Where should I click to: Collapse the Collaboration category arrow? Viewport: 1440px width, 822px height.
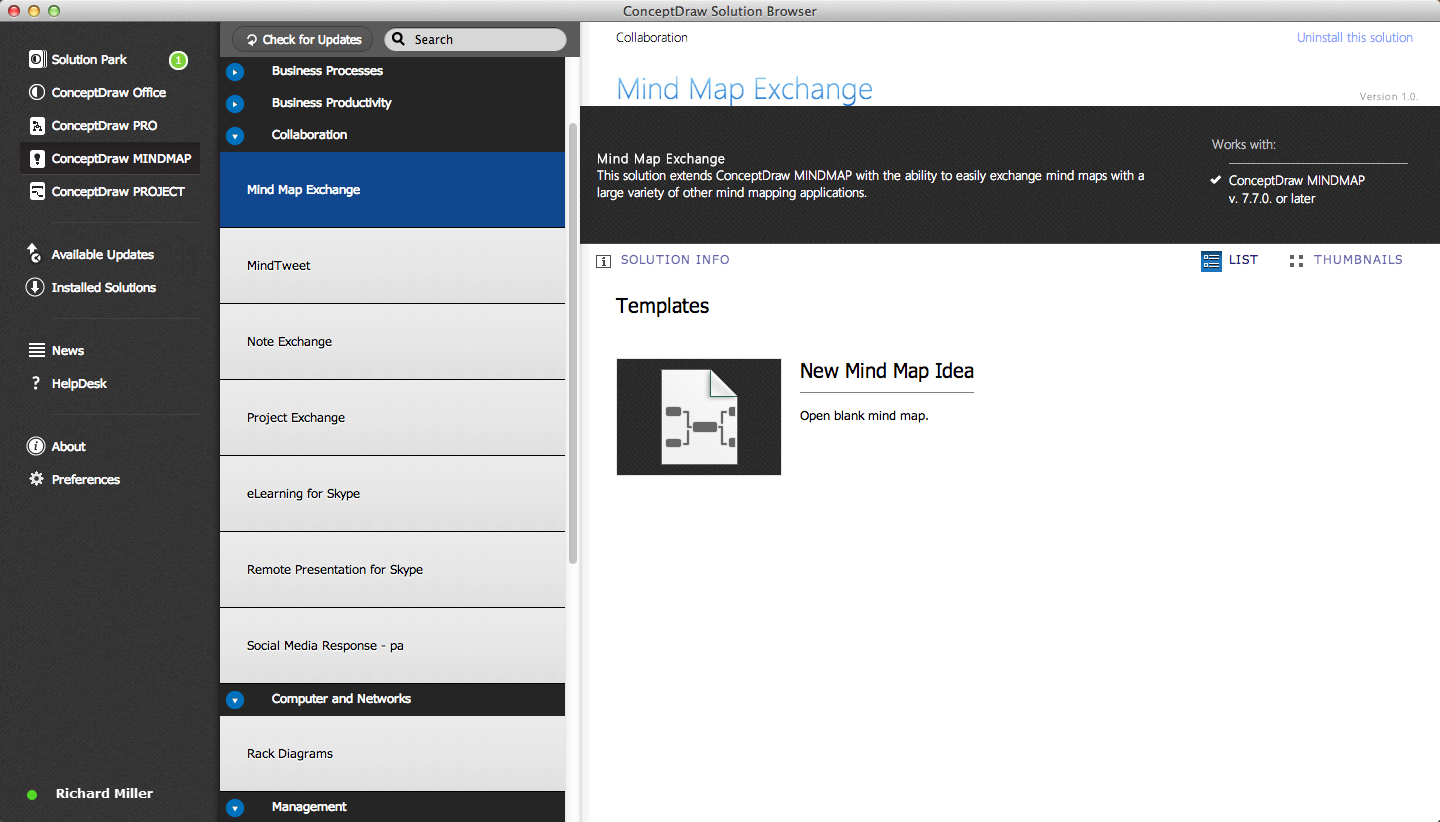(x=235, y=136)
